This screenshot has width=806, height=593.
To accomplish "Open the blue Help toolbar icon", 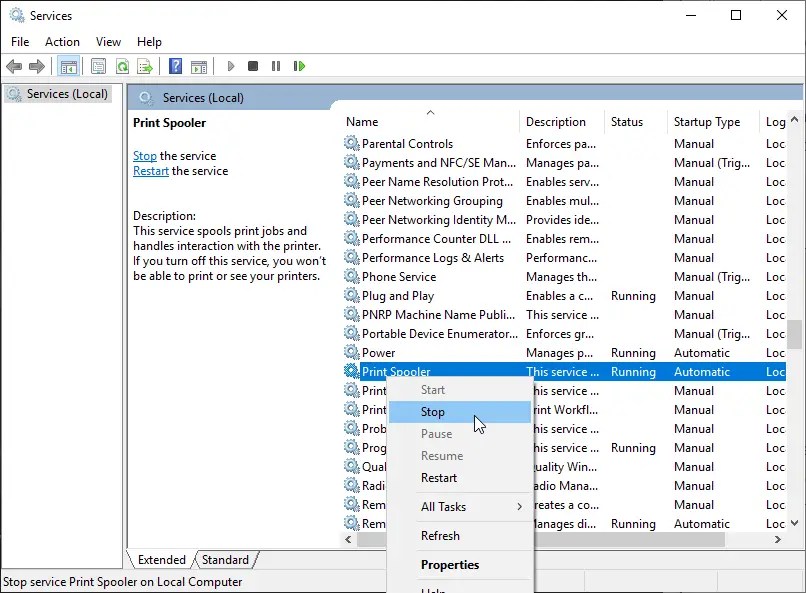I will point(175,66).
